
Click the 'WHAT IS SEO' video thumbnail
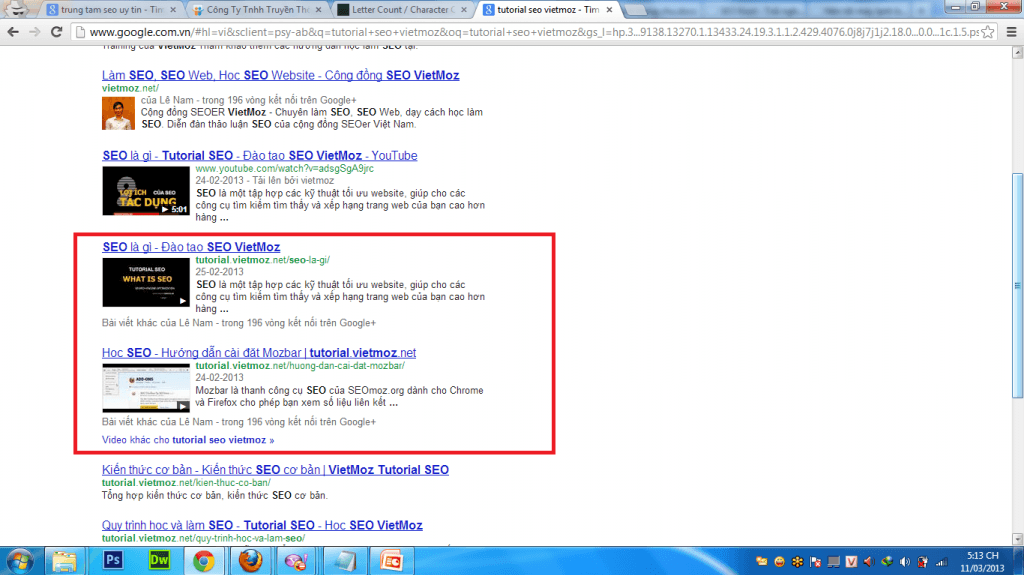tap(146, 282)
